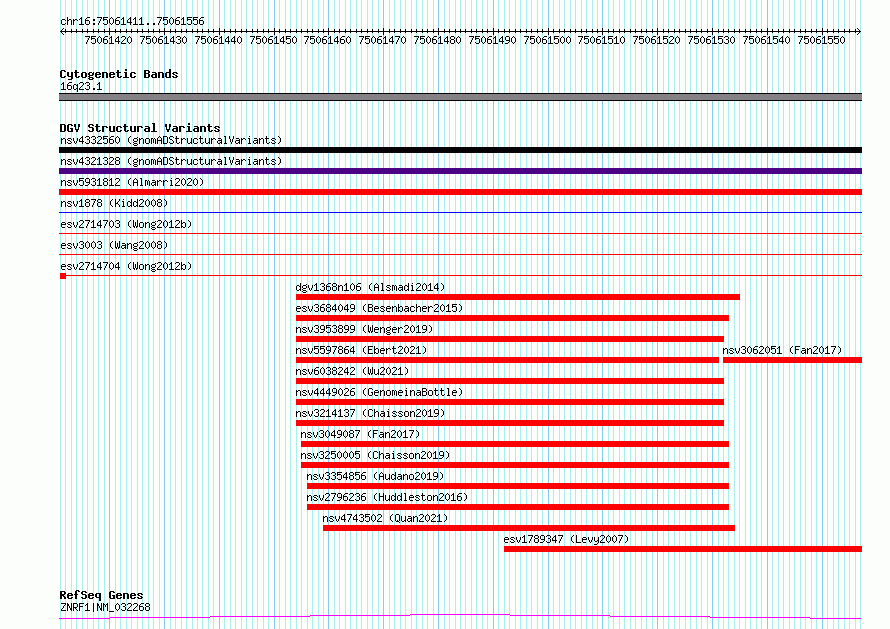Click the red bar of nsv5931812

[460, 192]
